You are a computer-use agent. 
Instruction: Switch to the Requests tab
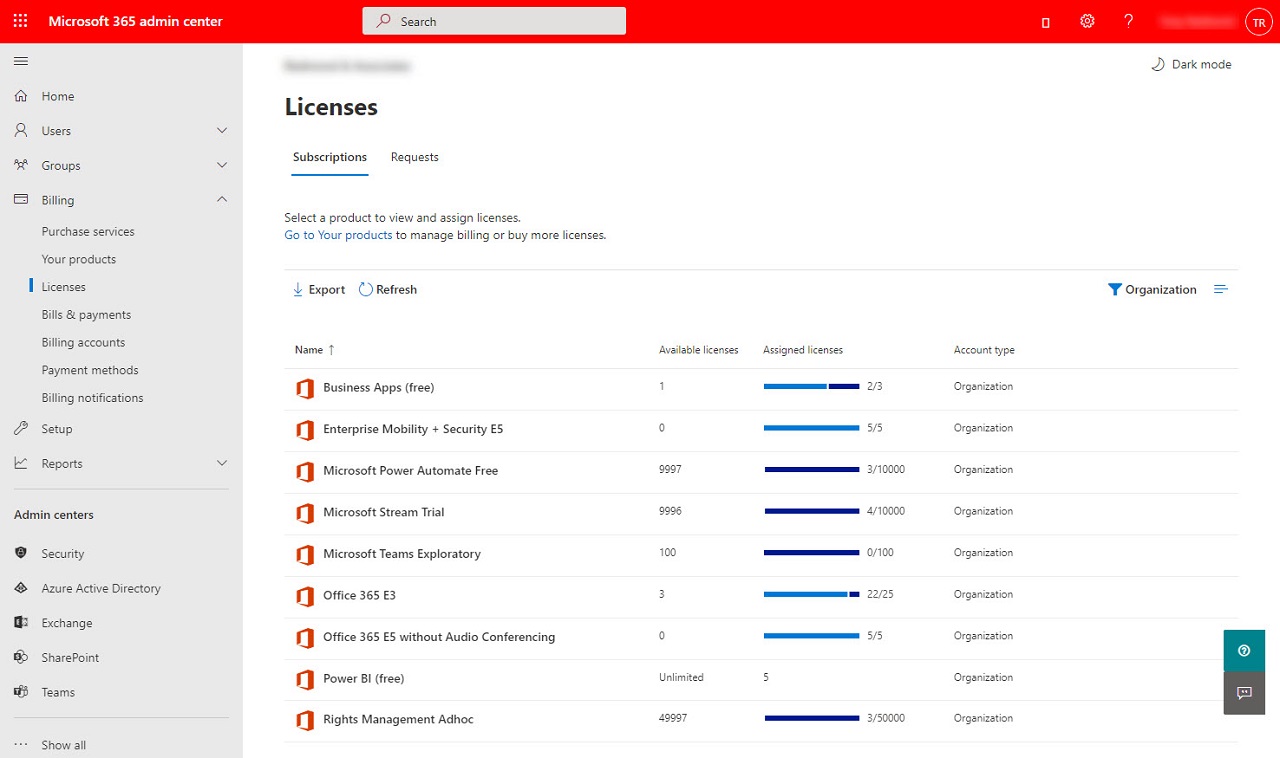point(415,157)
